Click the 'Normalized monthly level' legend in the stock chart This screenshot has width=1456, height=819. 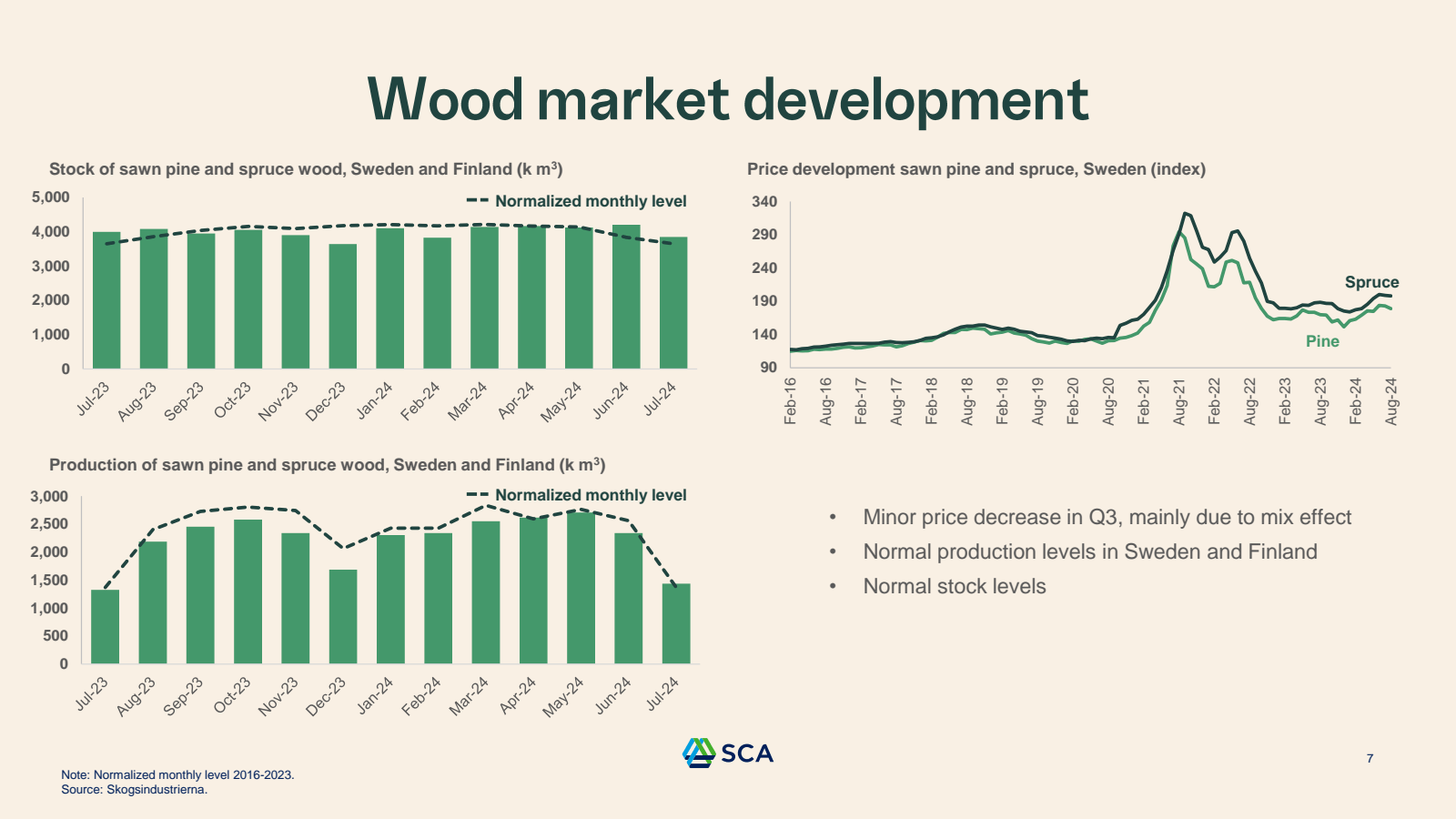[x=577, y=201]
